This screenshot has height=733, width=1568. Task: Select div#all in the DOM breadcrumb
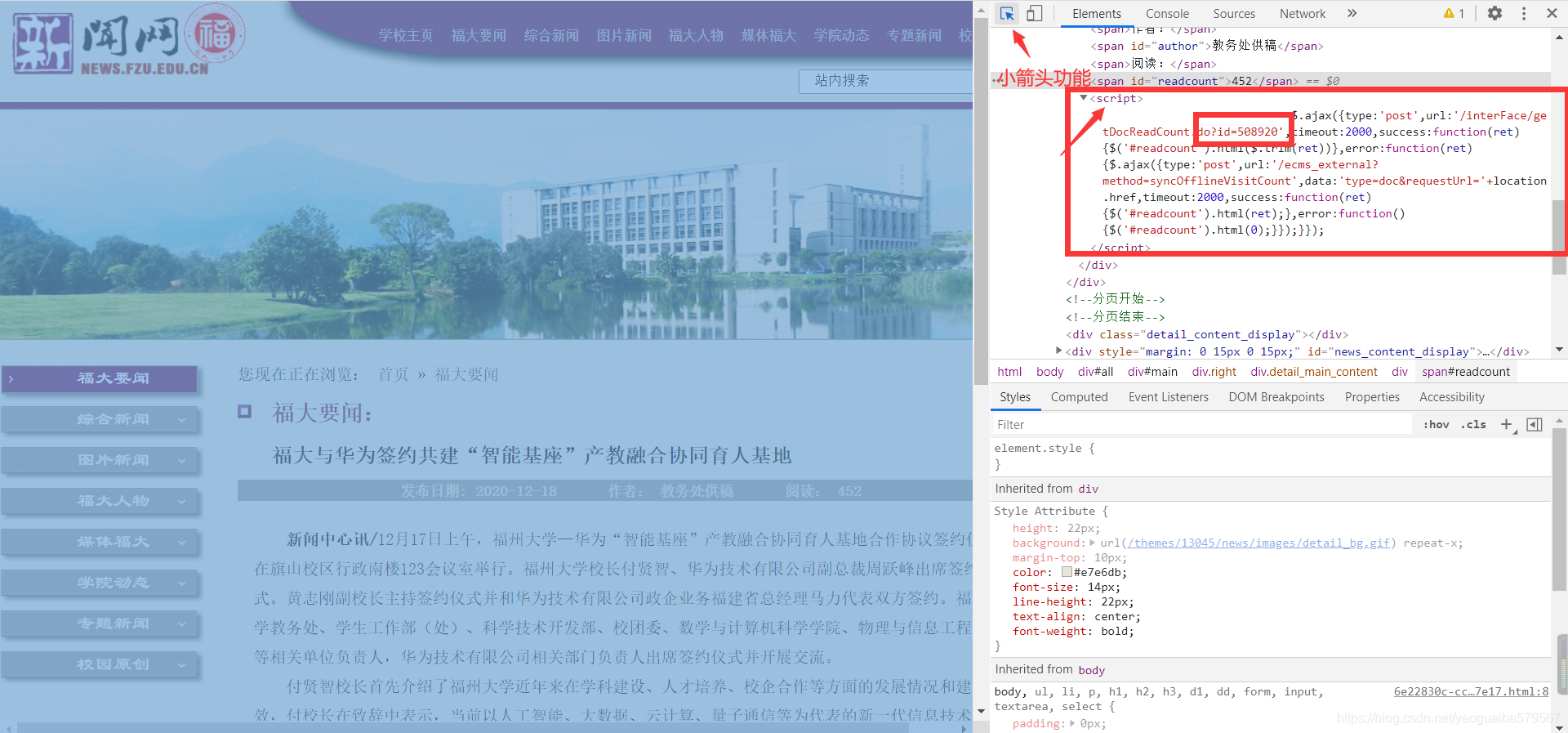pyautogui.click(x=1095, y=372)
